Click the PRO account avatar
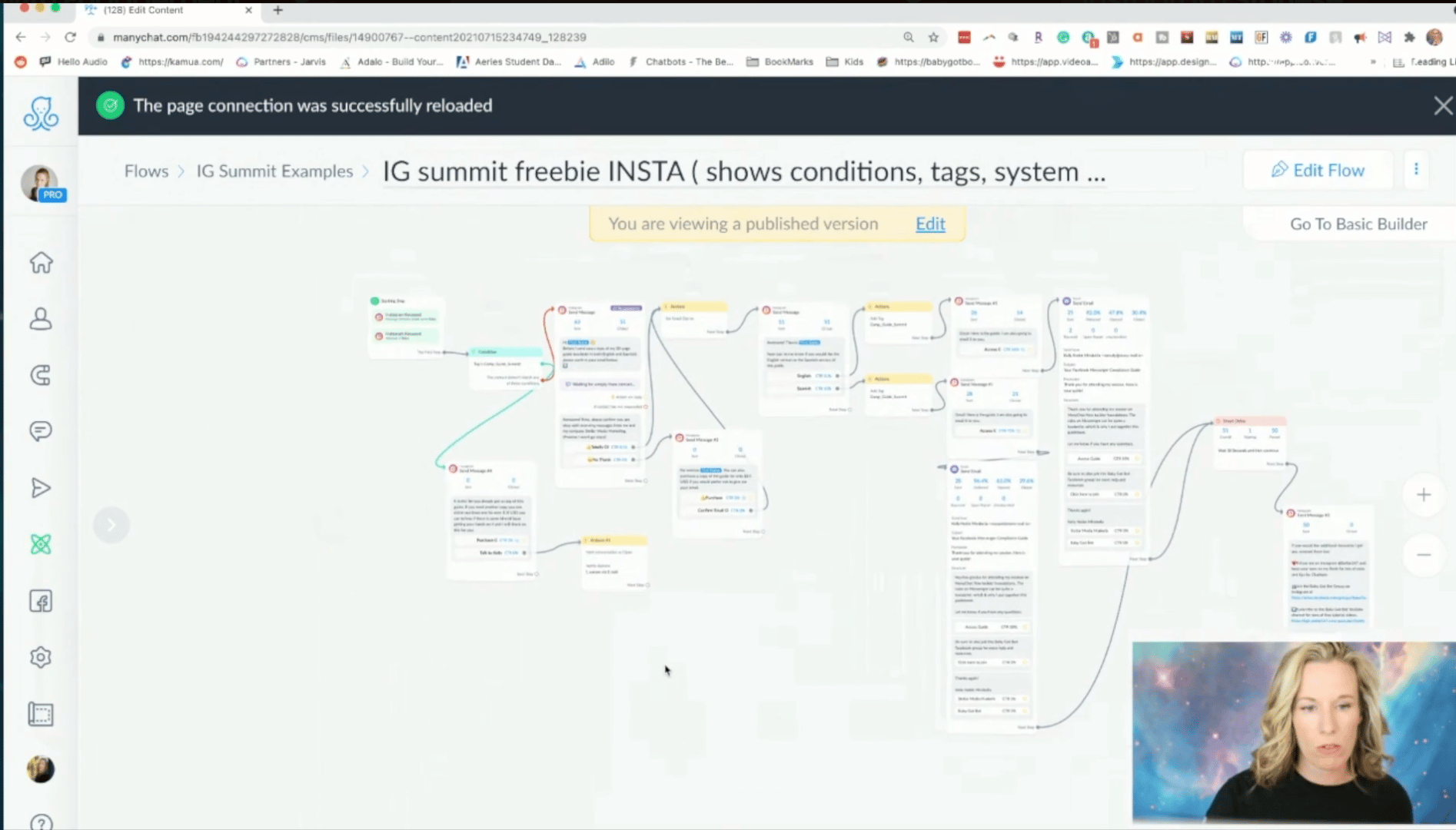The width and height of the screenshot is (1456, 830). tap(41, 184)
